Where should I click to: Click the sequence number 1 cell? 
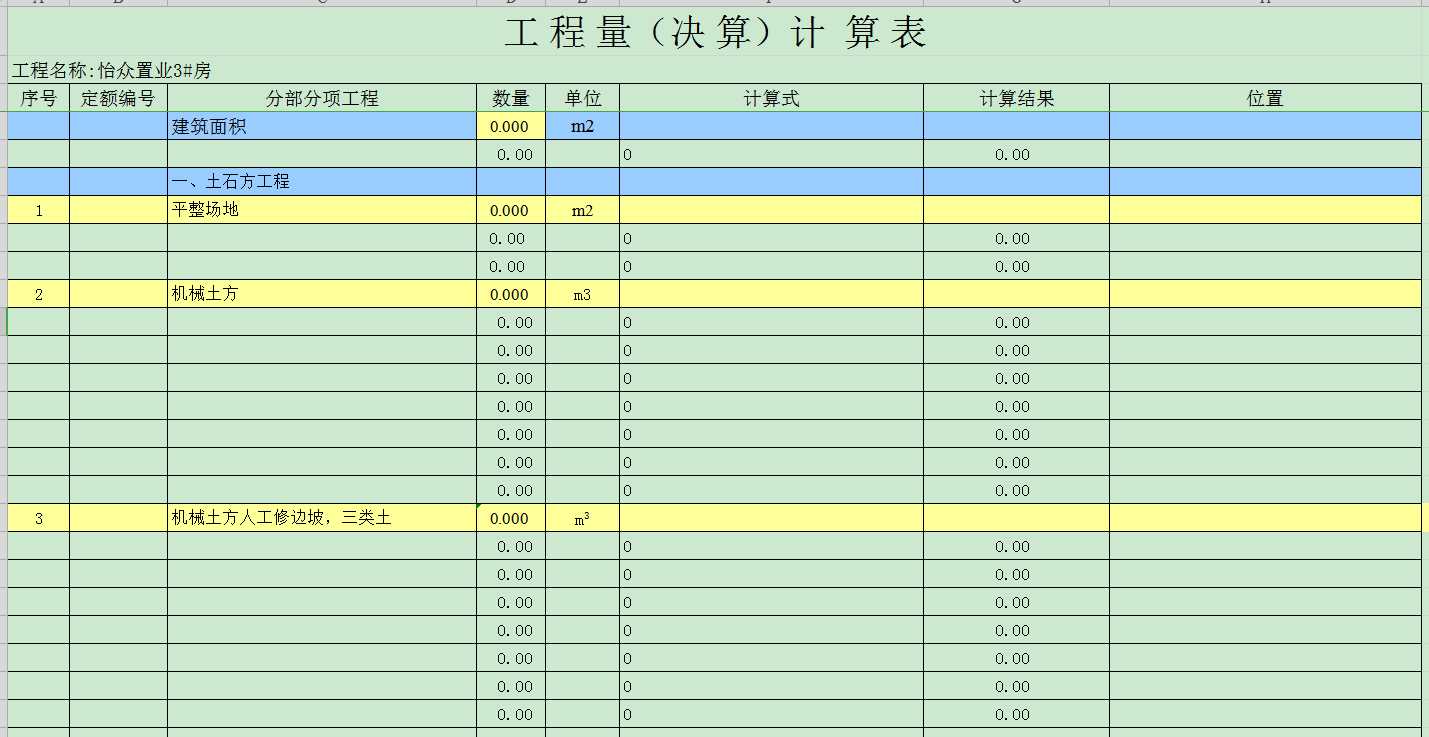pos(39,210)
